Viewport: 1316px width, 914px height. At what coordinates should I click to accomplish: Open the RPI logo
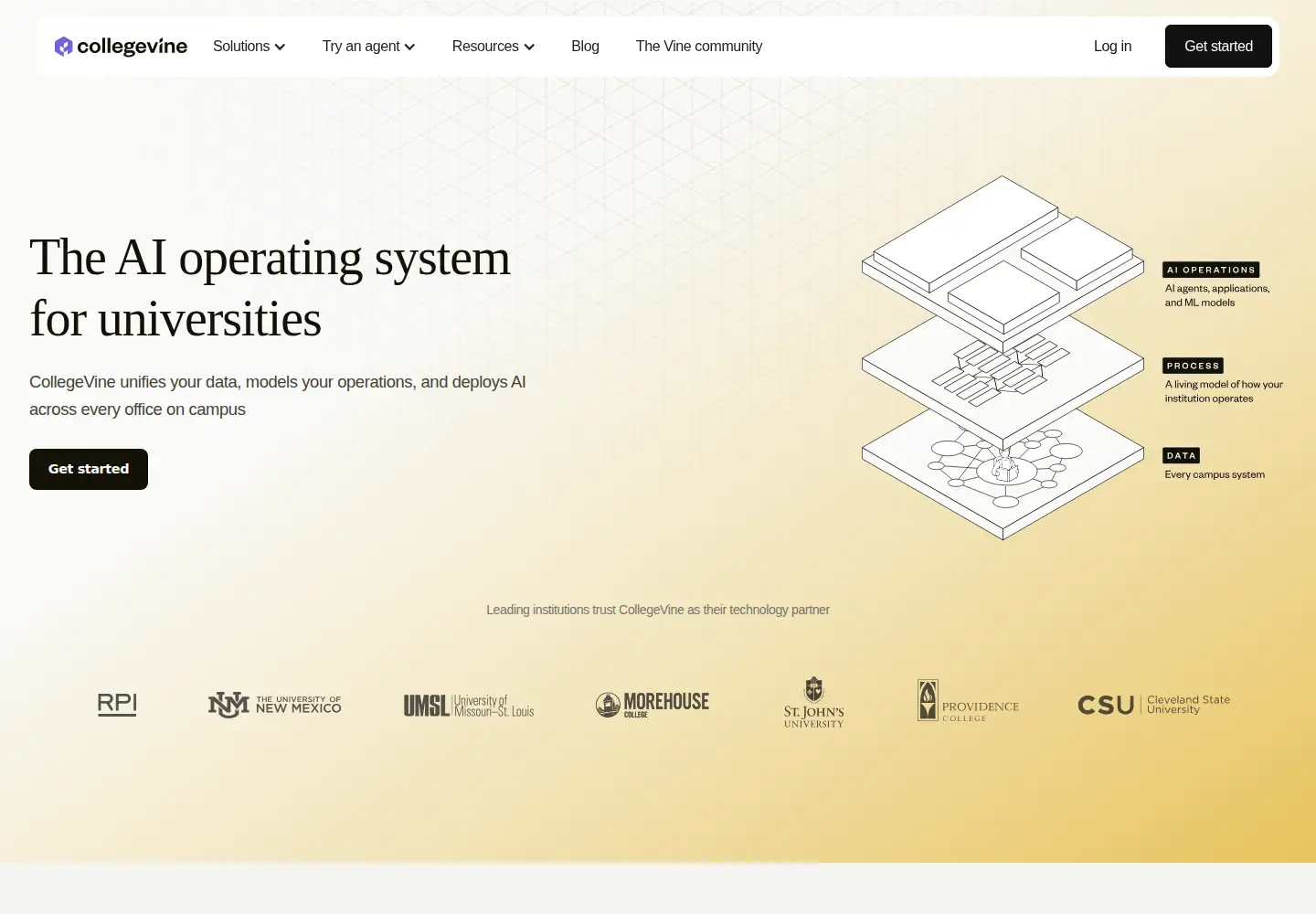117,704
